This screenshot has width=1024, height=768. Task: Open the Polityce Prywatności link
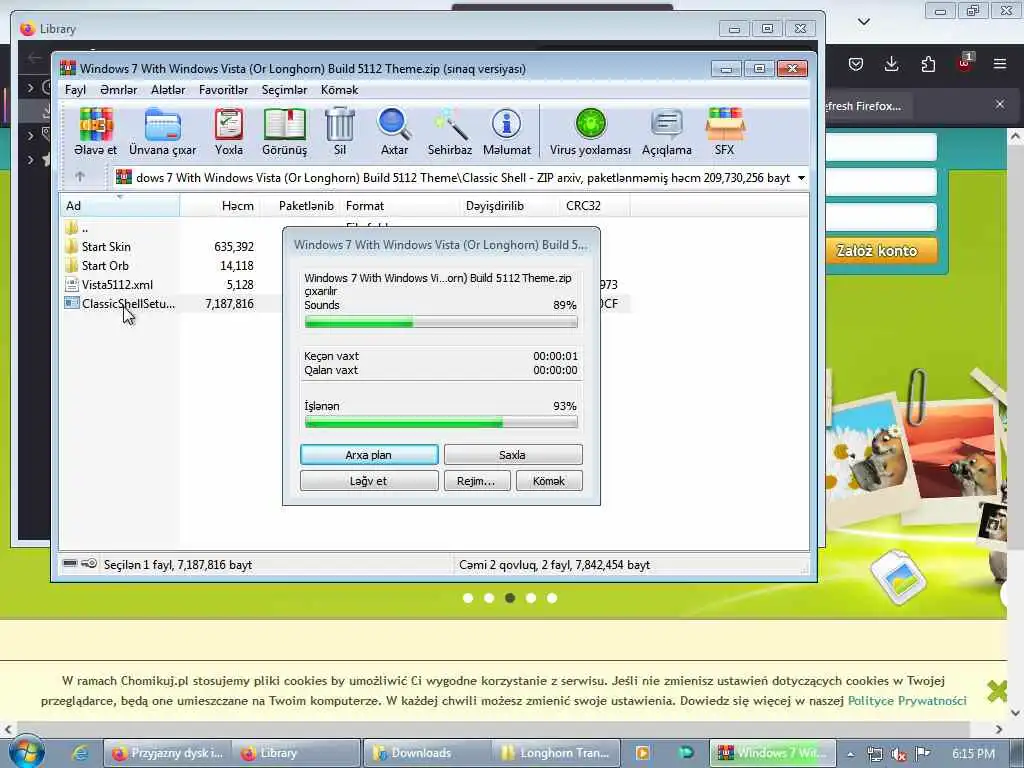(907, 701)
